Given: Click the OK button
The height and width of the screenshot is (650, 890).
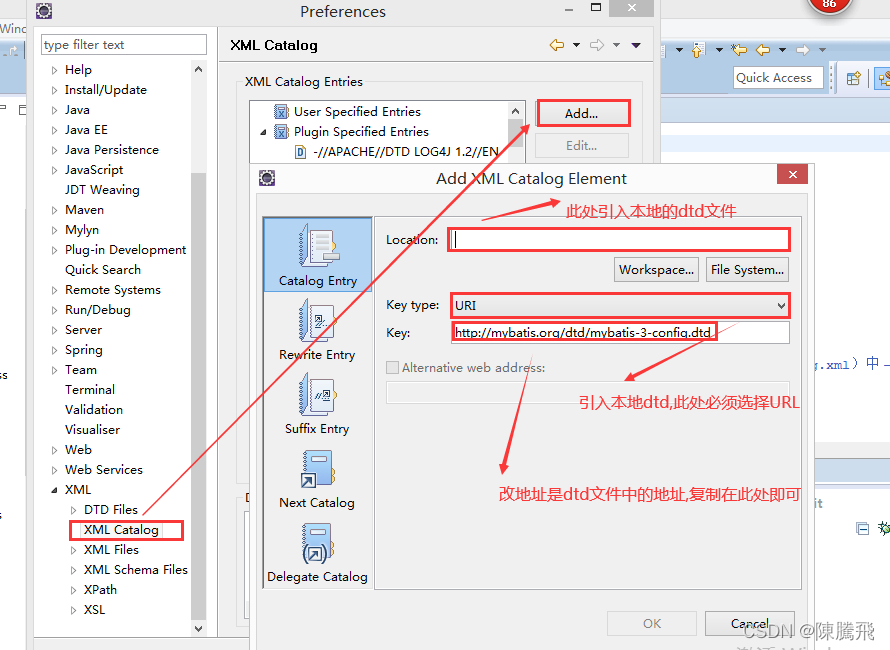Looking at the screenshot, I should pos(652,623).
